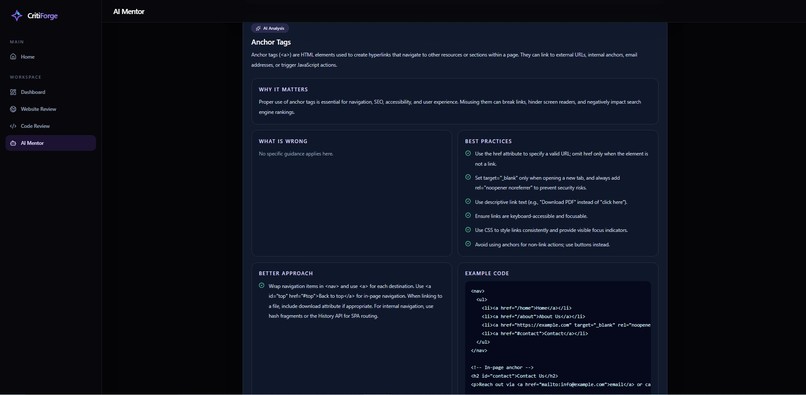The image size is (806, 395).
Task: Click the '/about' About Us code line
Action: (534, 317)
